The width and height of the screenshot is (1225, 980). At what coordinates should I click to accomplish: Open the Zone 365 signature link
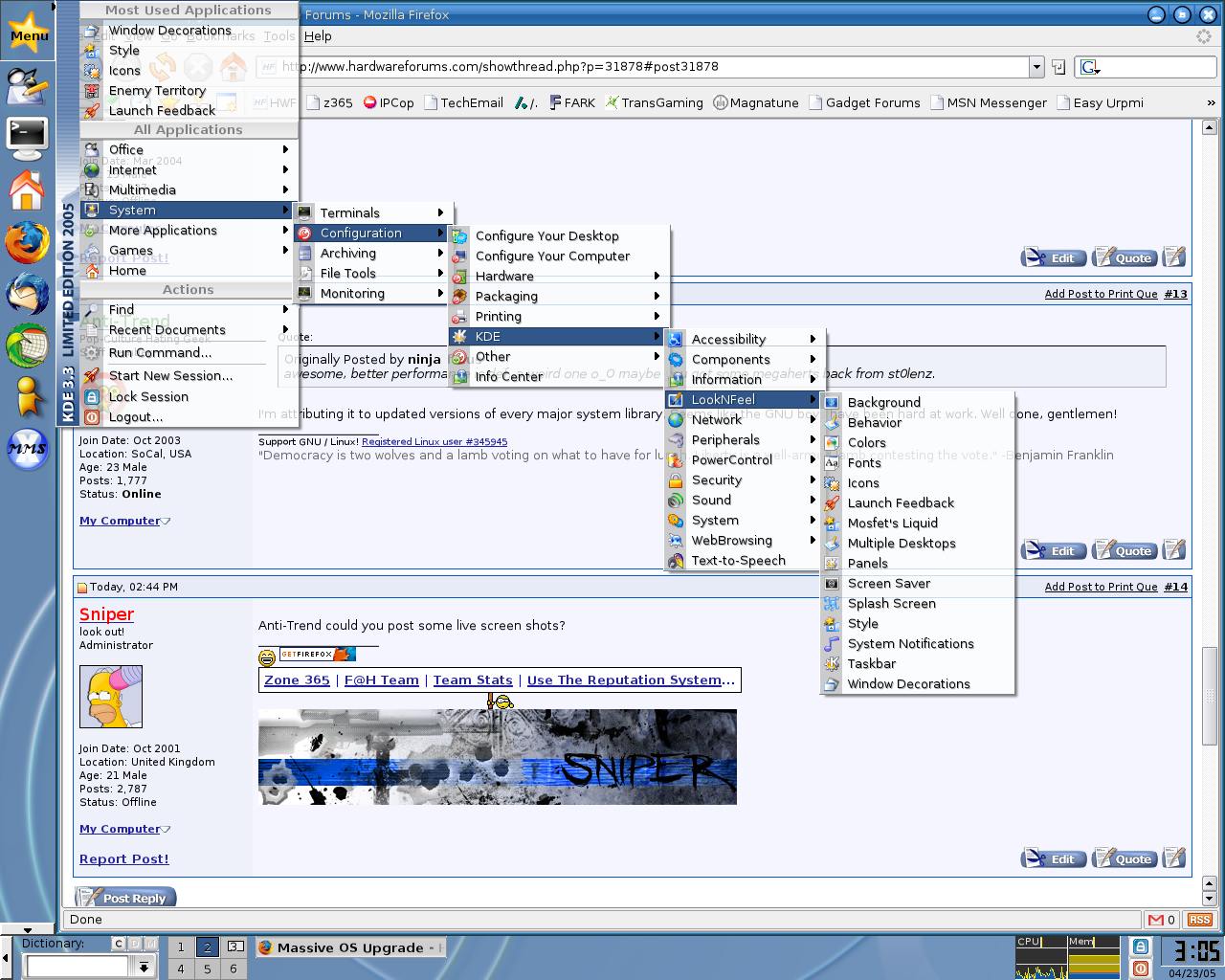[297, 679]
